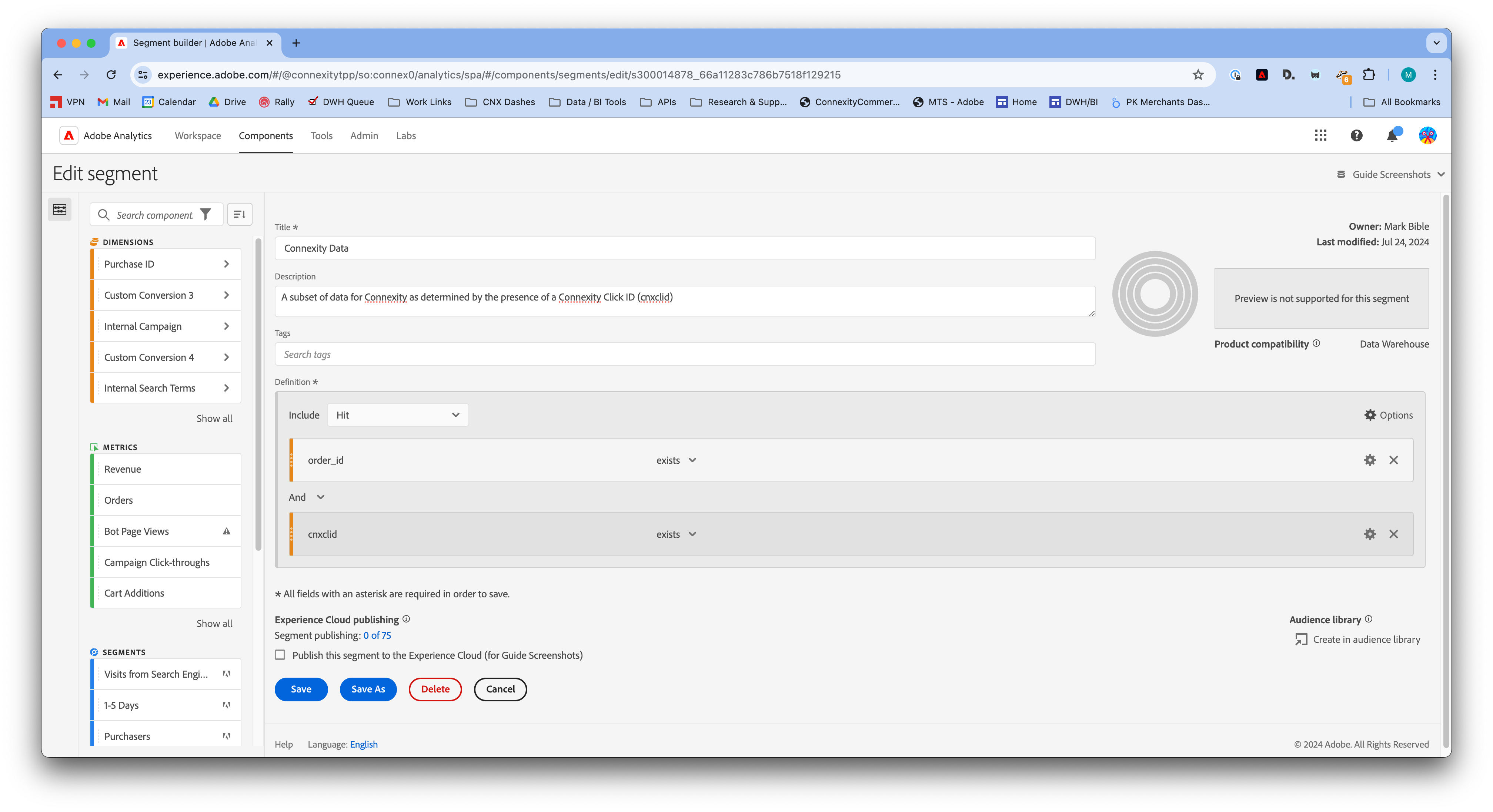
Task: Check Publish this segment to Experience Cloud
Action: 281,654
